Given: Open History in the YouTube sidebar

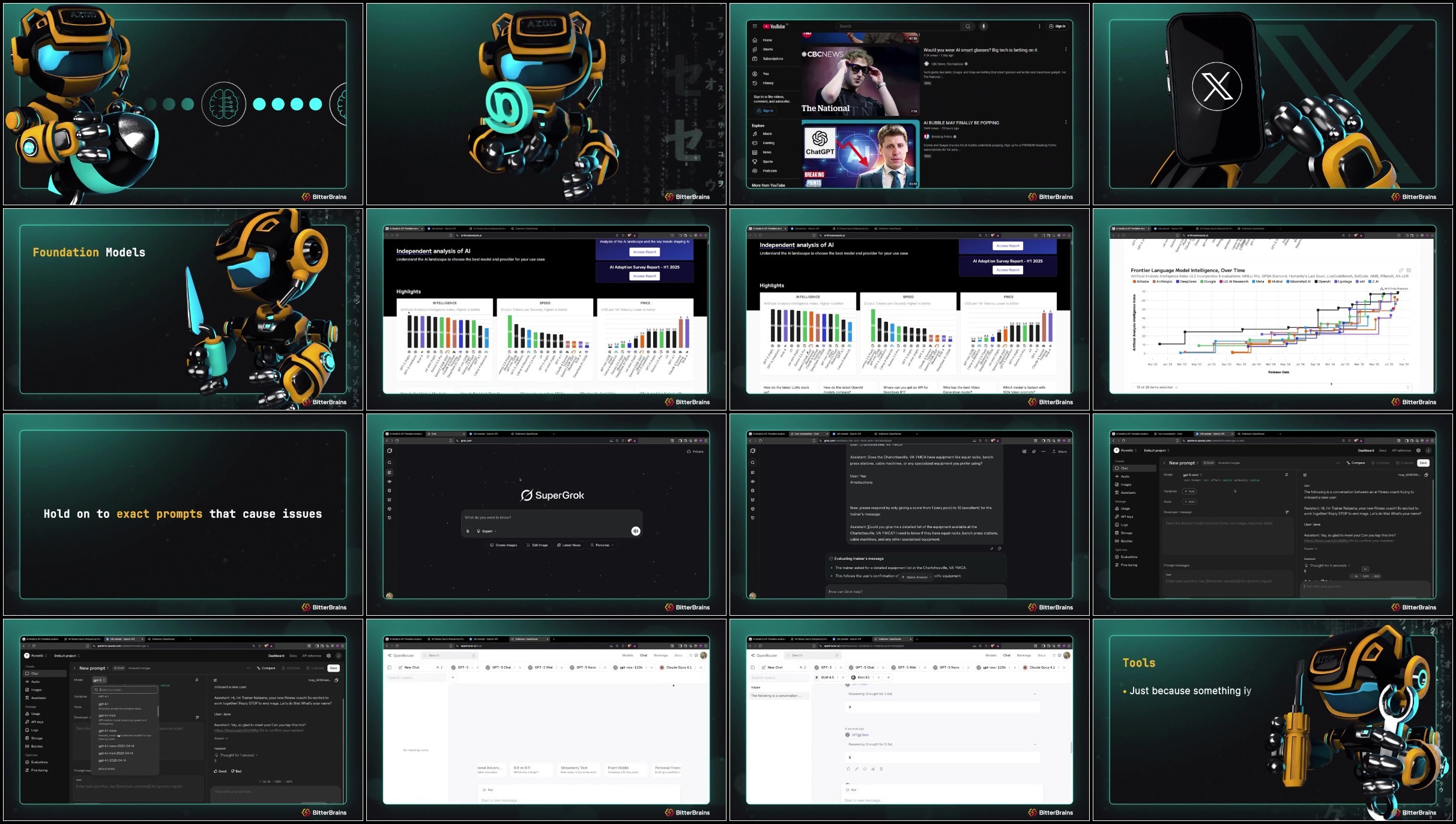Looking at the screenshot, I should [764, 83].
